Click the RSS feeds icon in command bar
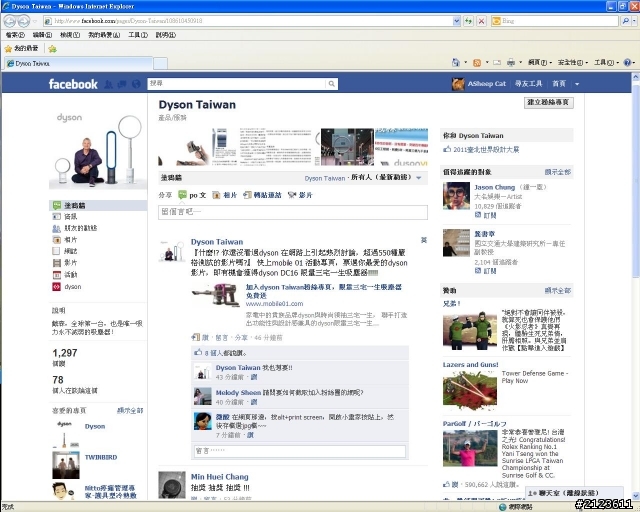This screenshot has height=512, width=640. point(477,62)
